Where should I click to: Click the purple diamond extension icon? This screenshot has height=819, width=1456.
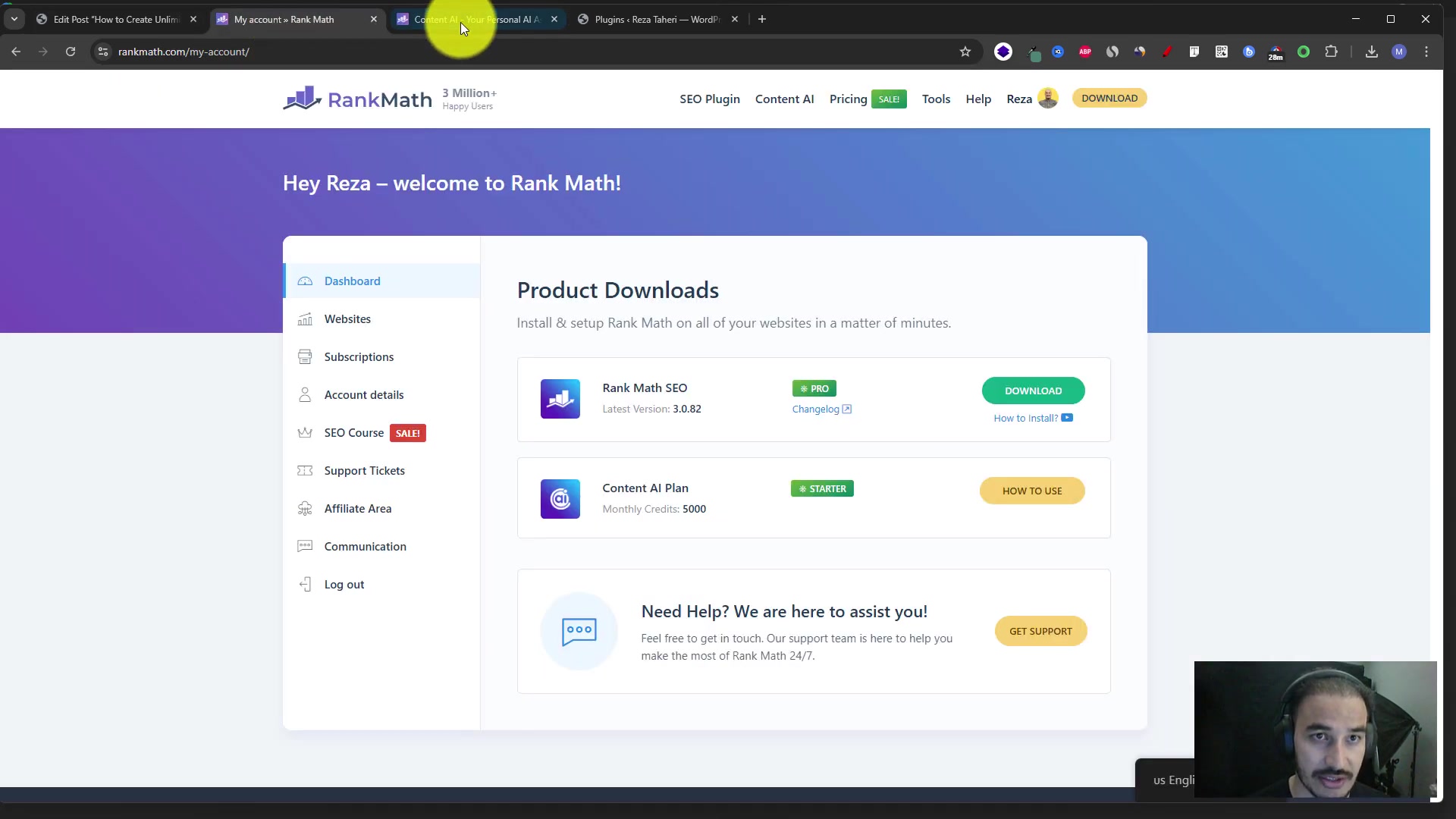(x=1003, y=52)
